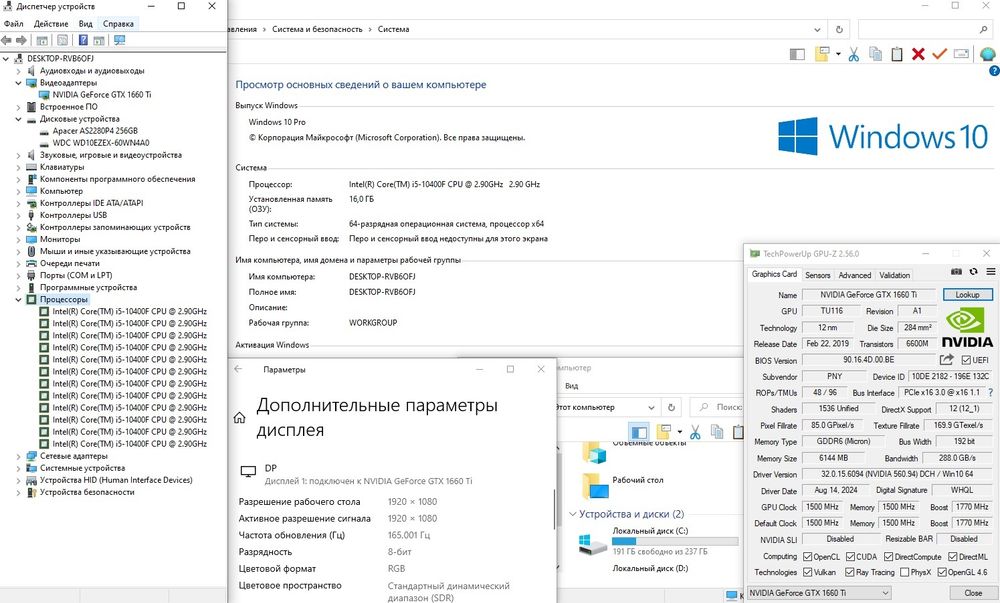Click magnifier search icon in System window

[983, 29]
